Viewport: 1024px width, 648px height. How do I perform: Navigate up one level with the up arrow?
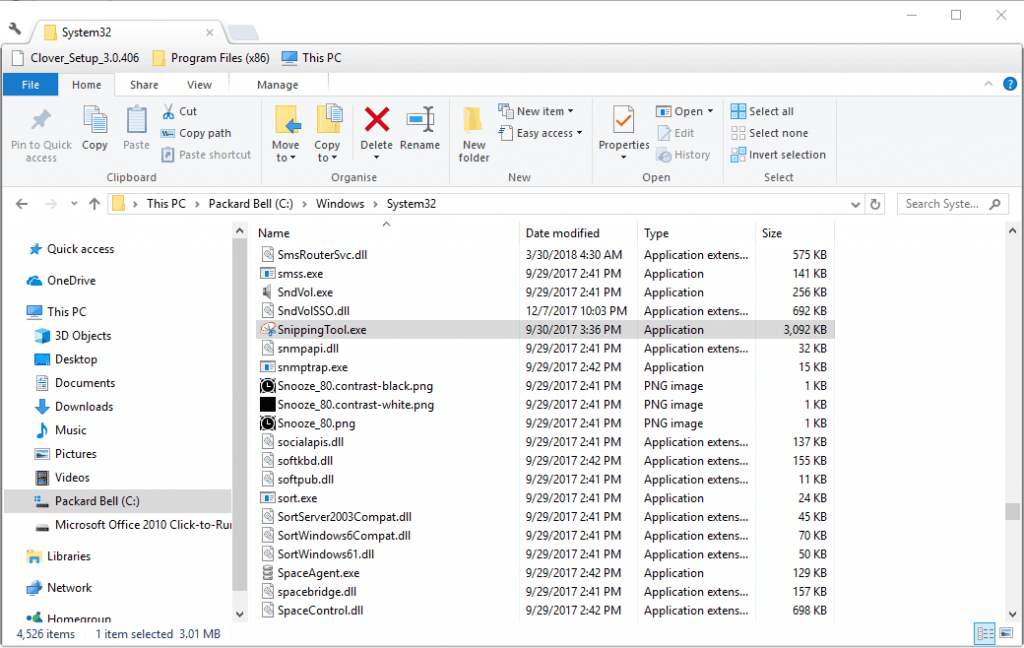click(x=93, y=203)
